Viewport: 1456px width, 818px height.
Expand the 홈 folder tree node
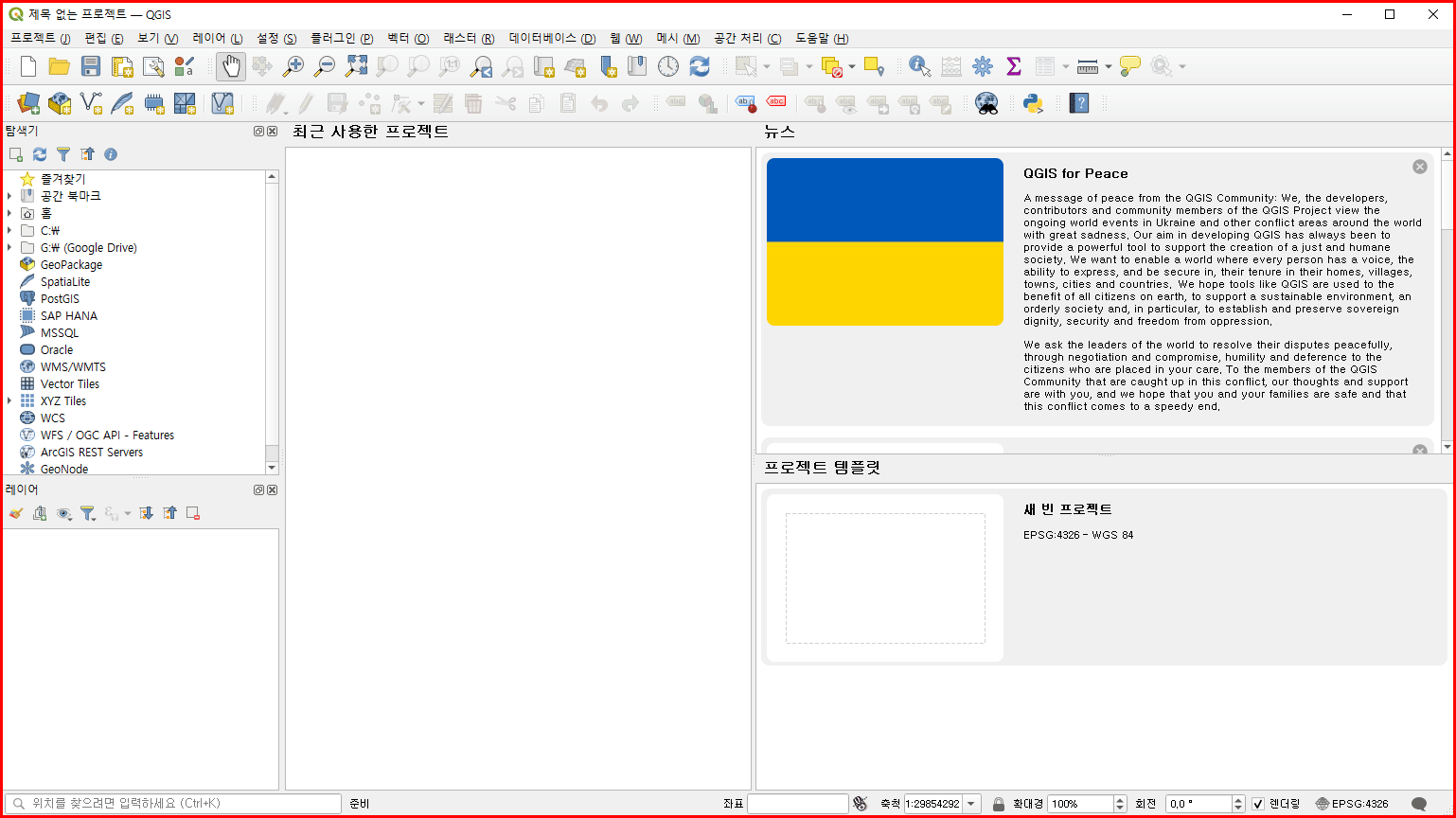click(9, 213)
